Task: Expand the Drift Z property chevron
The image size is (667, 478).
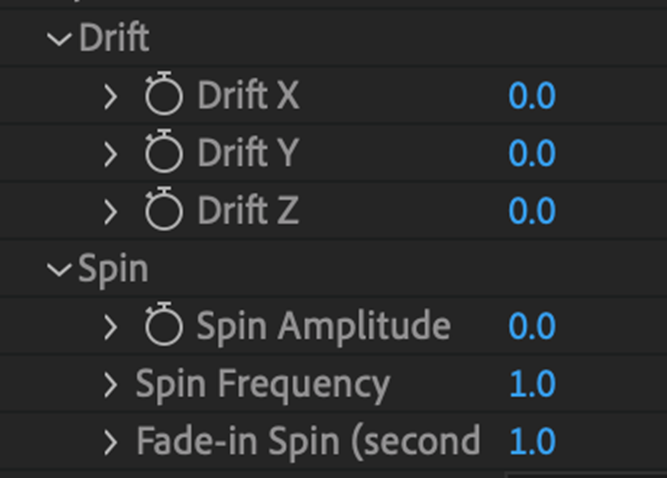Action: pyautogui.click(x=111, y=211)
